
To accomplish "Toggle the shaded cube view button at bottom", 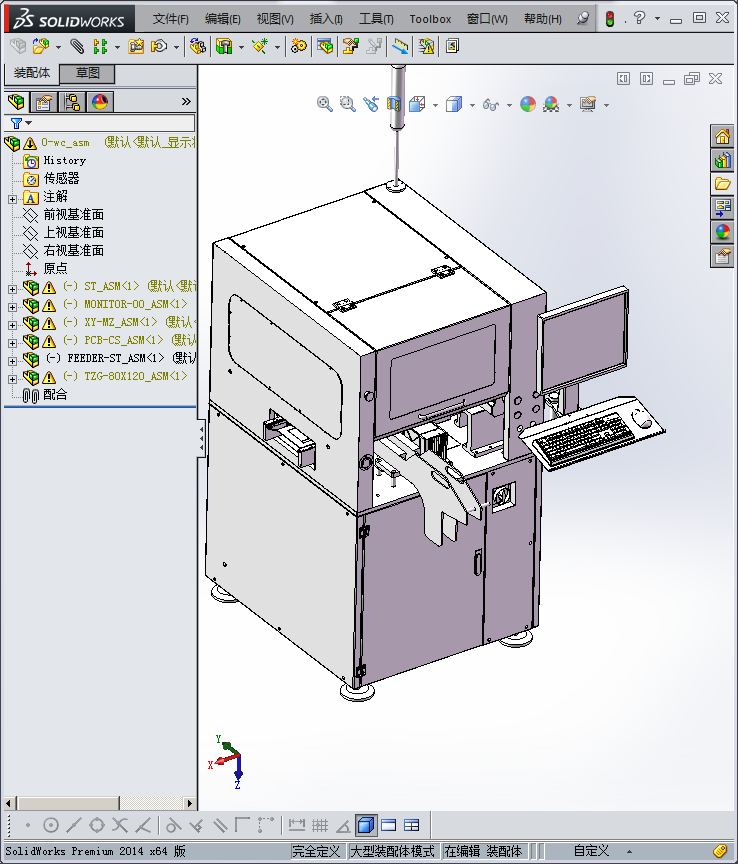I will coord(365,825).
